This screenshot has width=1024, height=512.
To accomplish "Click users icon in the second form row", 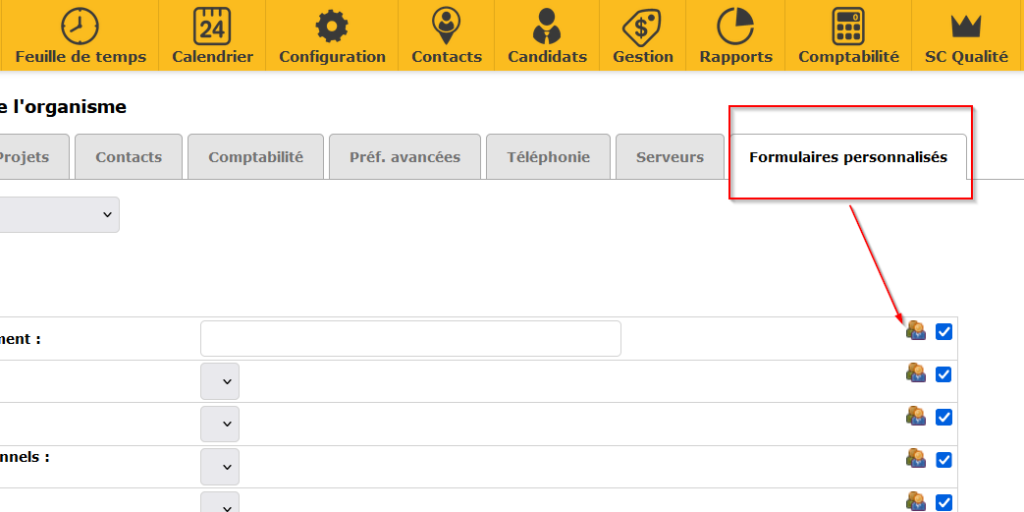I will pyautogui.click(x=916, y=374).
